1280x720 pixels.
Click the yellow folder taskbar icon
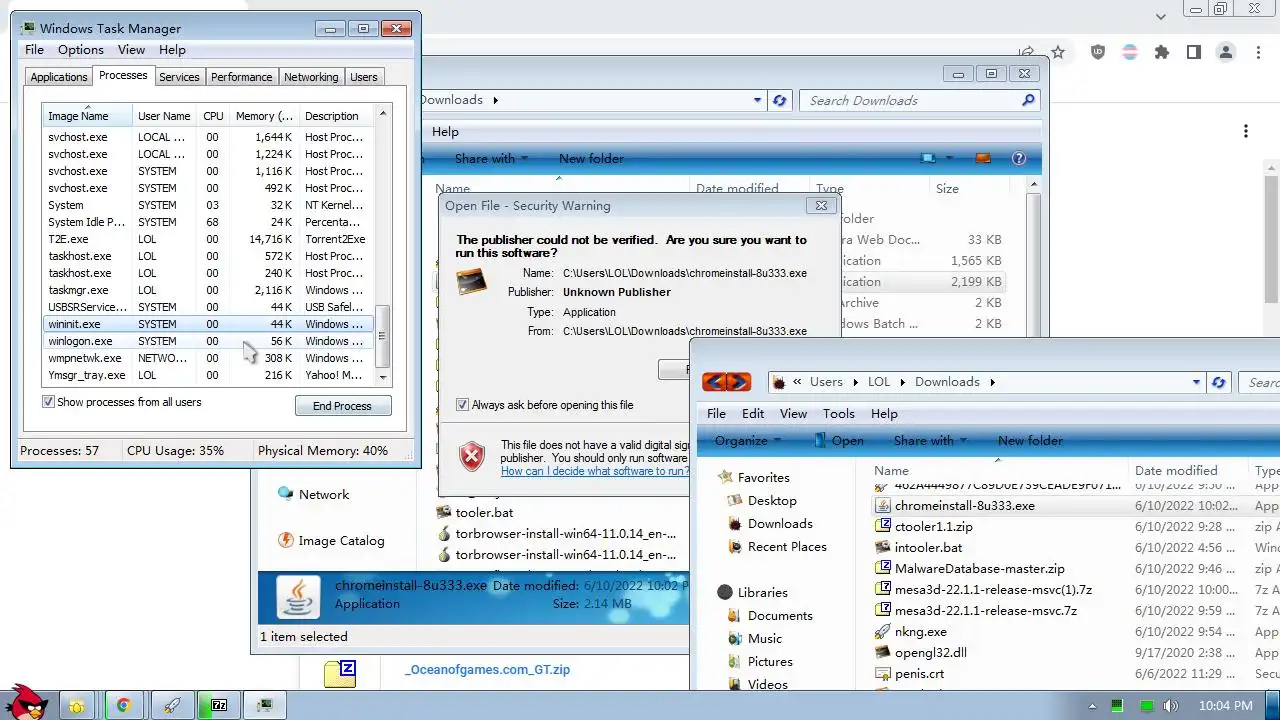[76, 706]
